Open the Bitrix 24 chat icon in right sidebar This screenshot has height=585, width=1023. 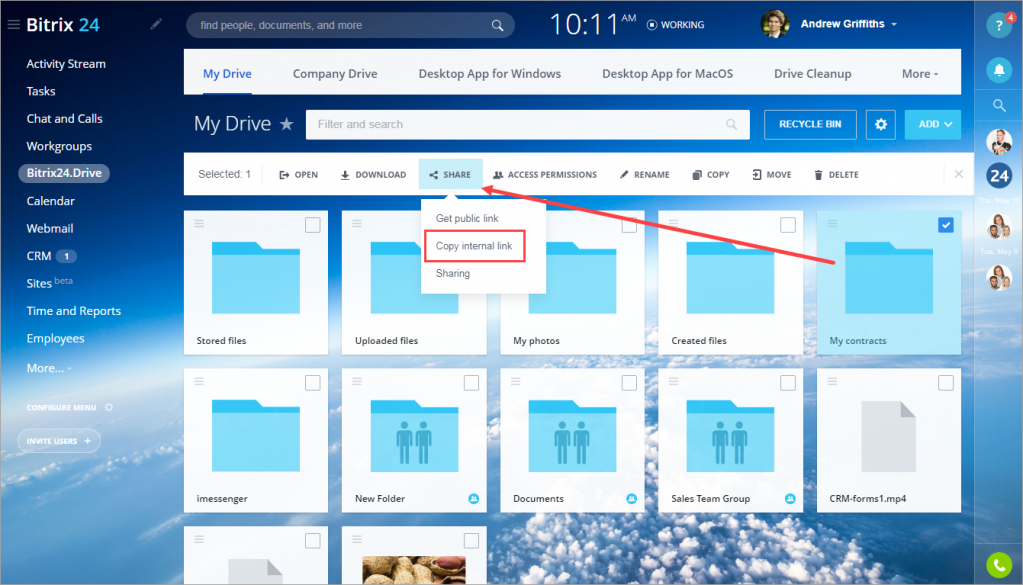click(x=999, y=175)
